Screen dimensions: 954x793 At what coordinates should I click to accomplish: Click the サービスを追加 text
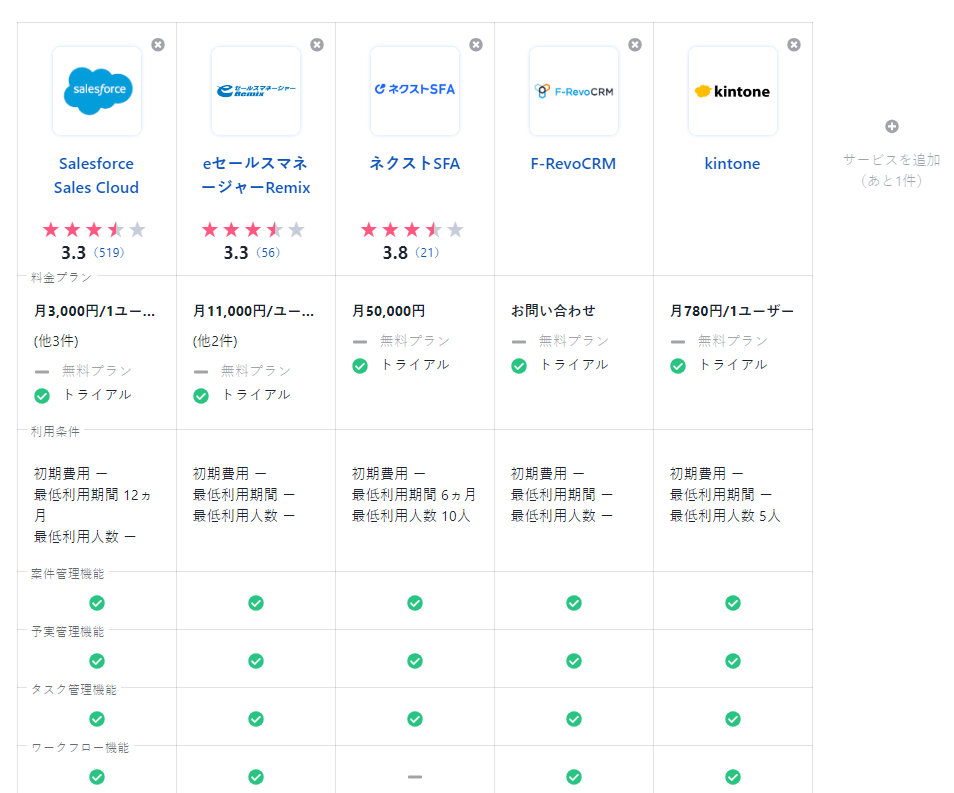pos(891,160)
